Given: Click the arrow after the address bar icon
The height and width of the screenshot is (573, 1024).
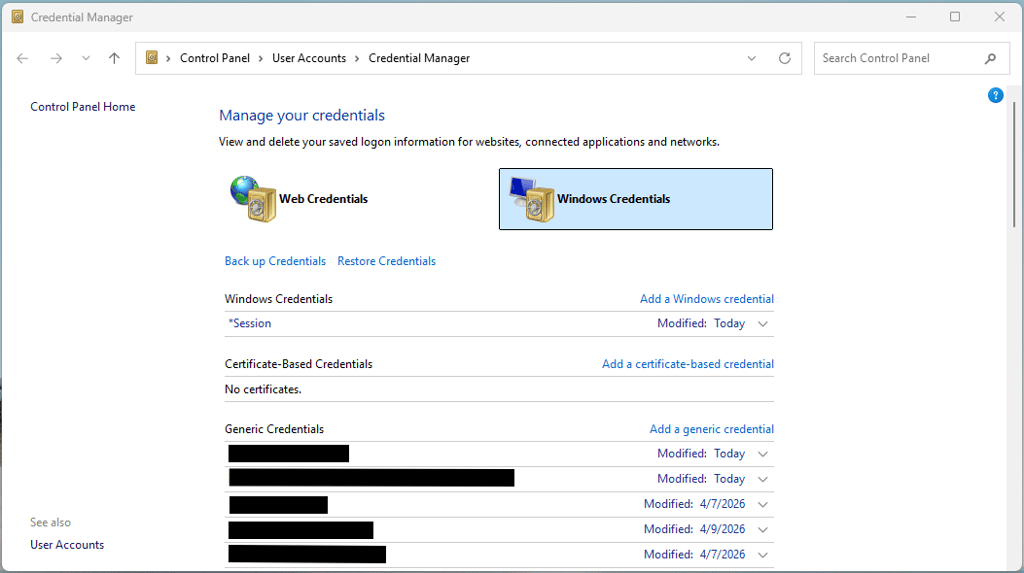Looking at the screenshot, I should pyautogui.click(x=168, y=58).
